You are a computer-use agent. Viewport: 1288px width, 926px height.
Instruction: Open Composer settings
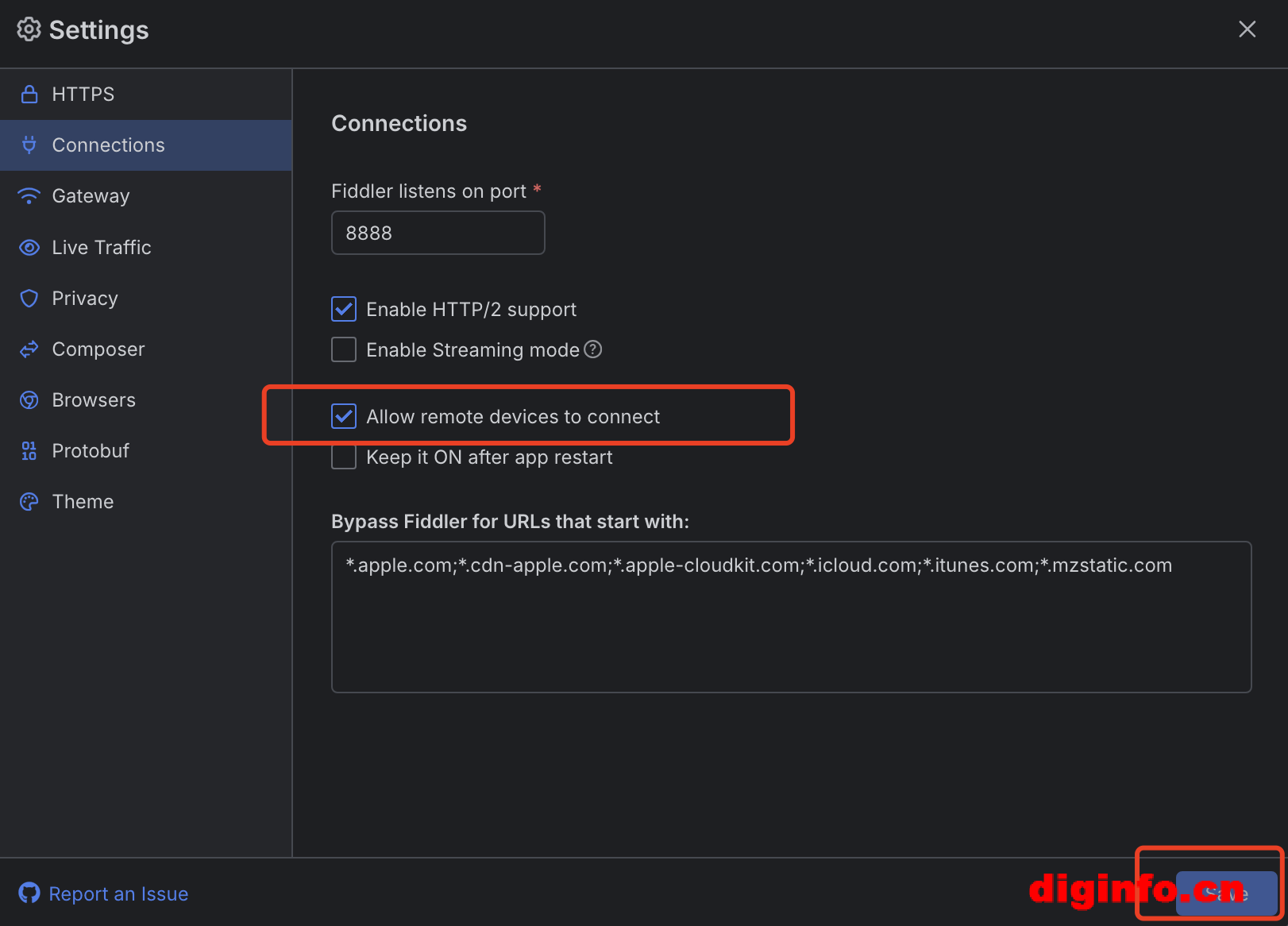click(146, 349)
